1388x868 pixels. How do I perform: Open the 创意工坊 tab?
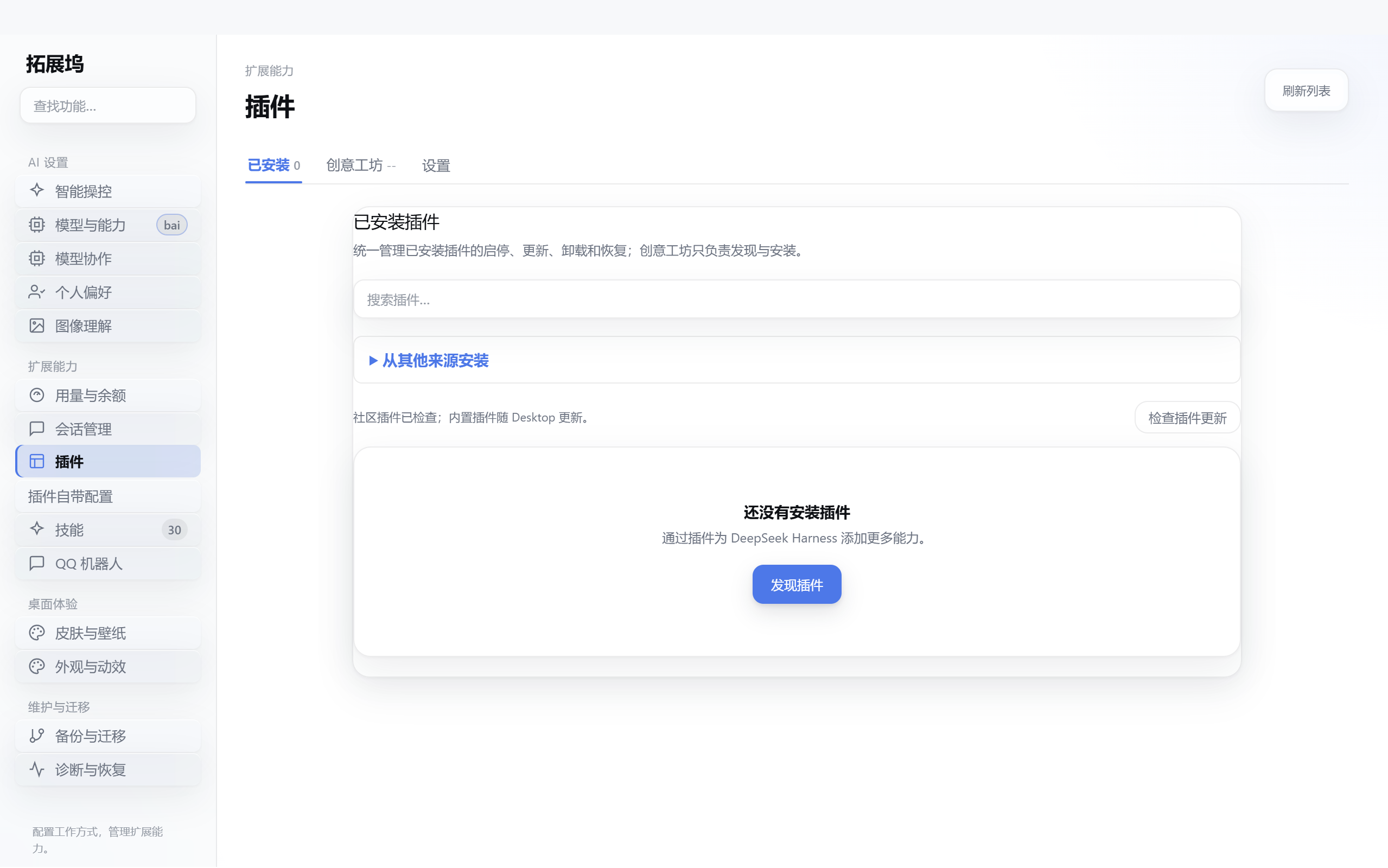point(360,165)
